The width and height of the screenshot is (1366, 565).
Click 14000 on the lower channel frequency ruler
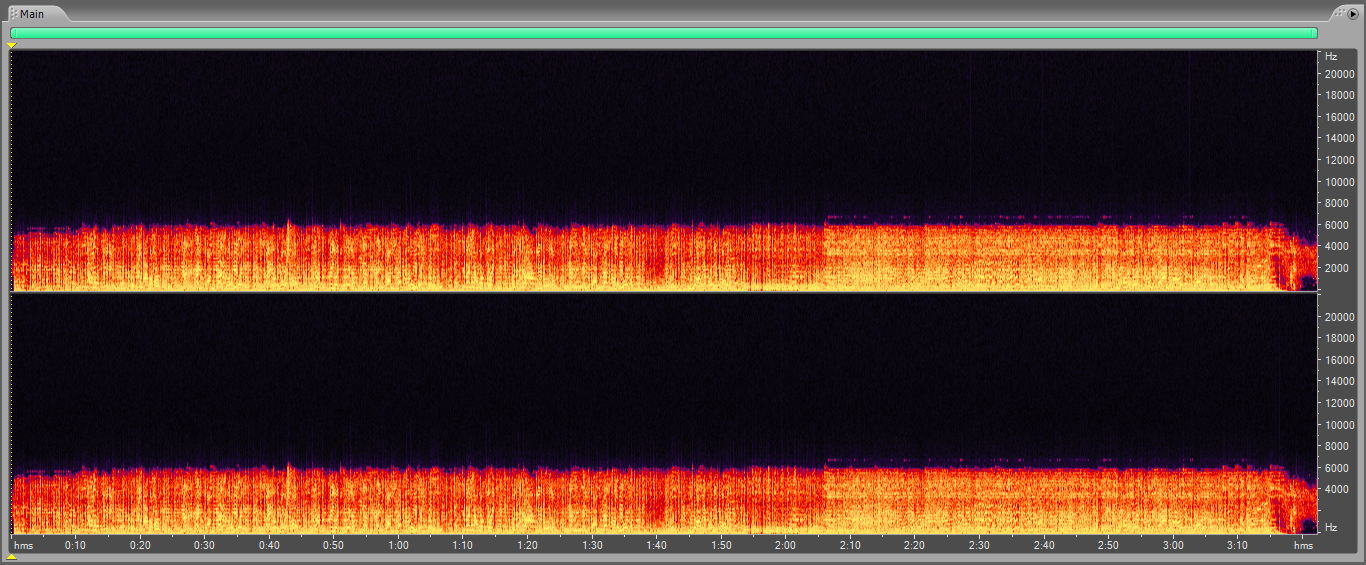pos(1340,382)
